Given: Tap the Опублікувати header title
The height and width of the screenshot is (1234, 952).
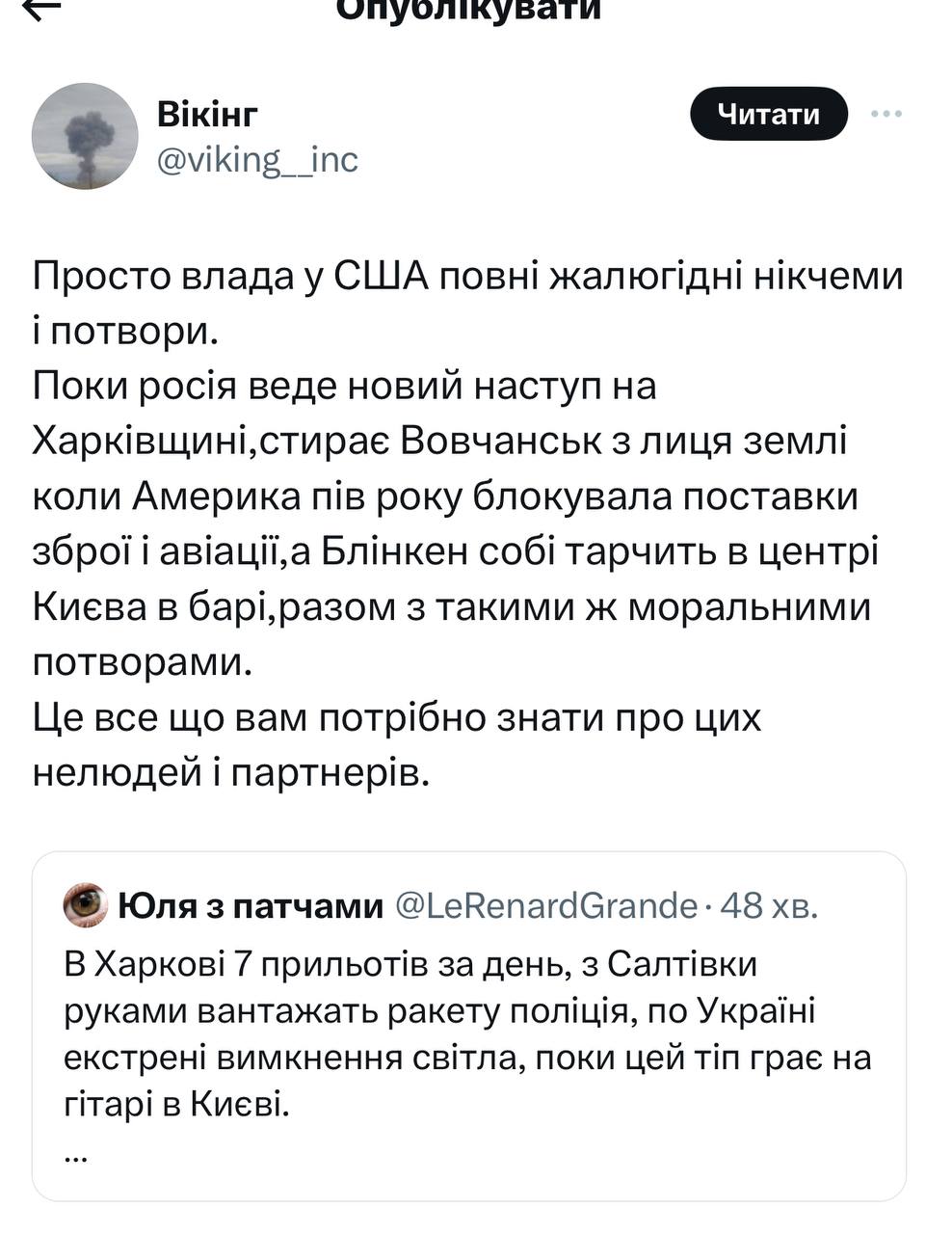Looking at the screenshot, I should 468,10.
